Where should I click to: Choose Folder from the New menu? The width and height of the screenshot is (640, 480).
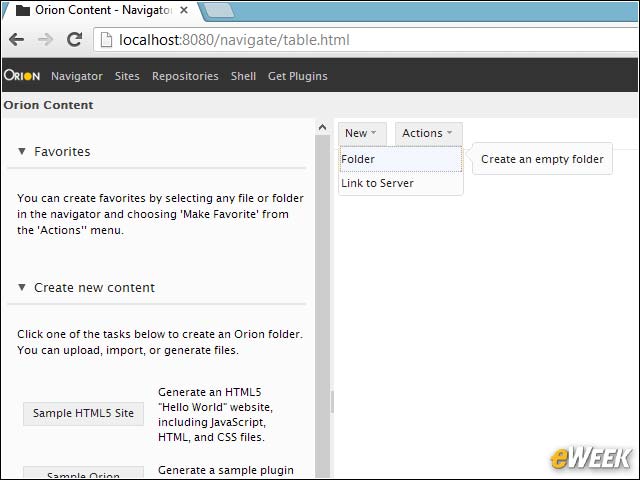click(x=401, y=159)
